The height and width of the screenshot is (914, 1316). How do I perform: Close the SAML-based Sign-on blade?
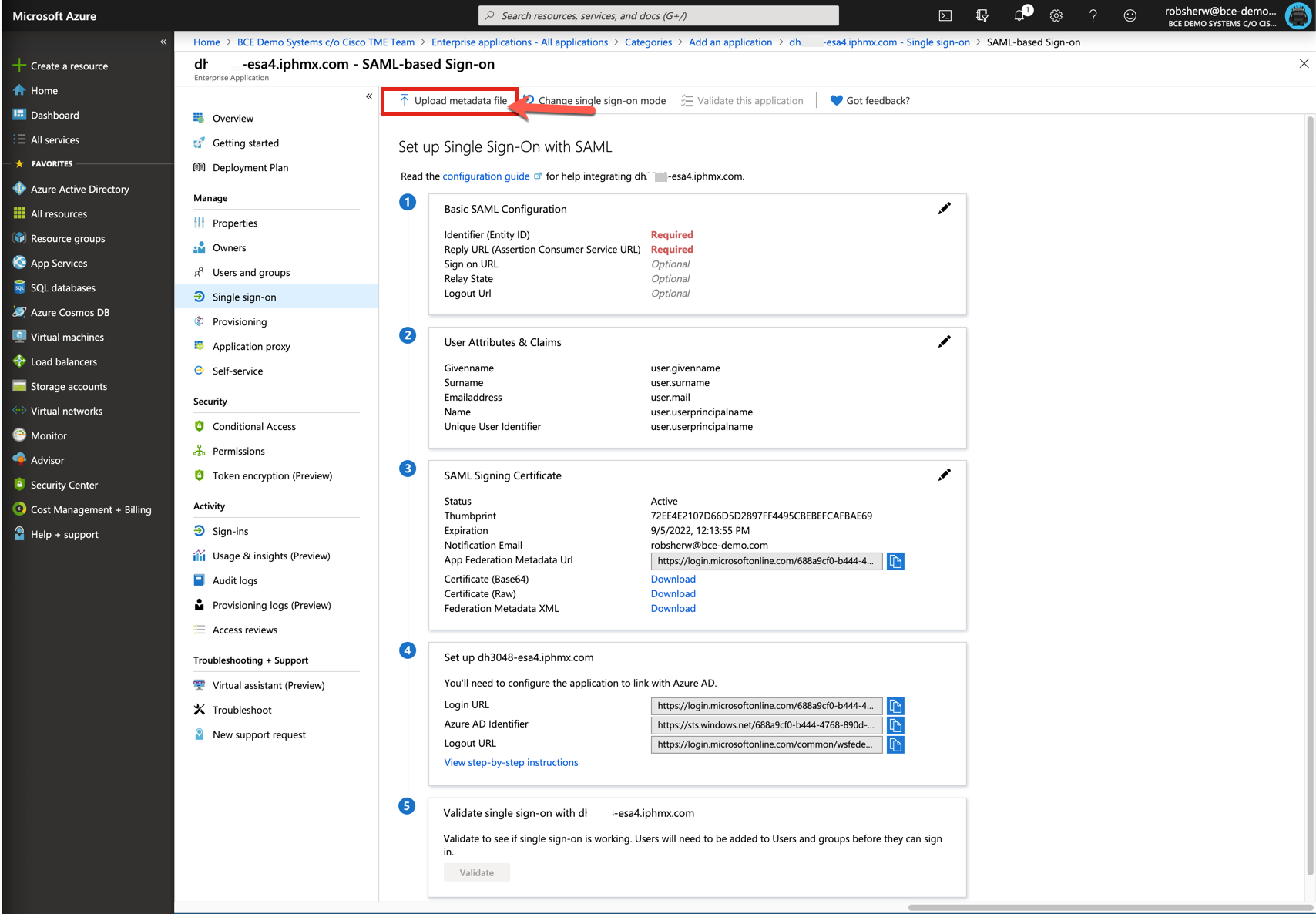1304,64
